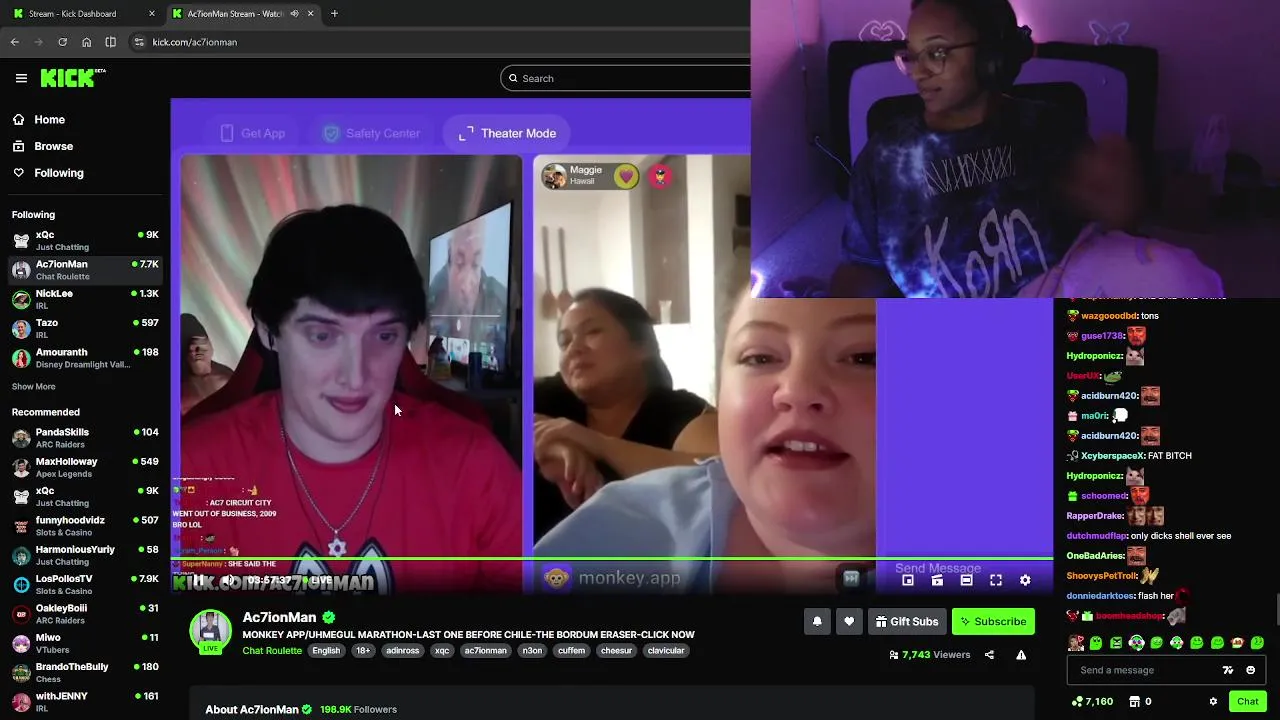Pick the green headphones emote in quick emotes
Screen dimensions: 1280x720
click(x=1136, y=643)
